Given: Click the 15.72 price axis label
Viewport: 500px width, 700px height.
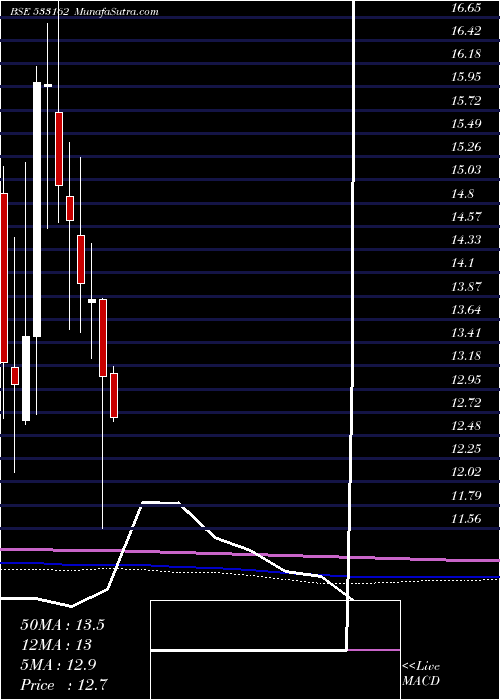Looking at the screenshot, I should coord(466,101).
